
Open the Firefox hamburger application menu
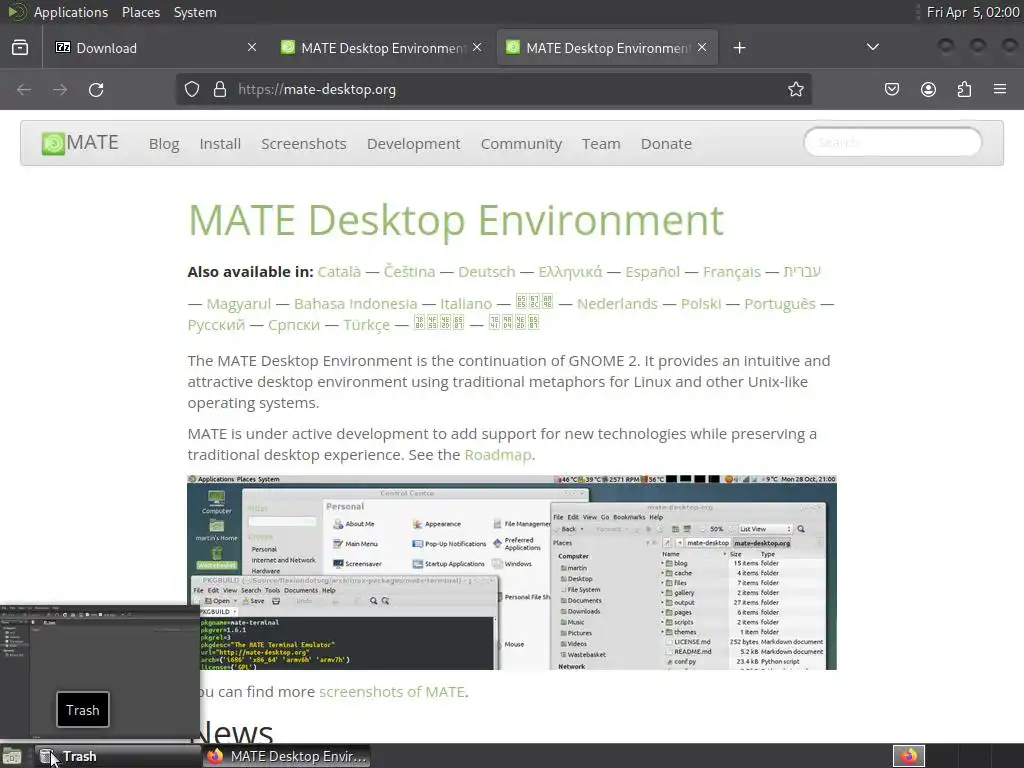[x=1000, y=89]
